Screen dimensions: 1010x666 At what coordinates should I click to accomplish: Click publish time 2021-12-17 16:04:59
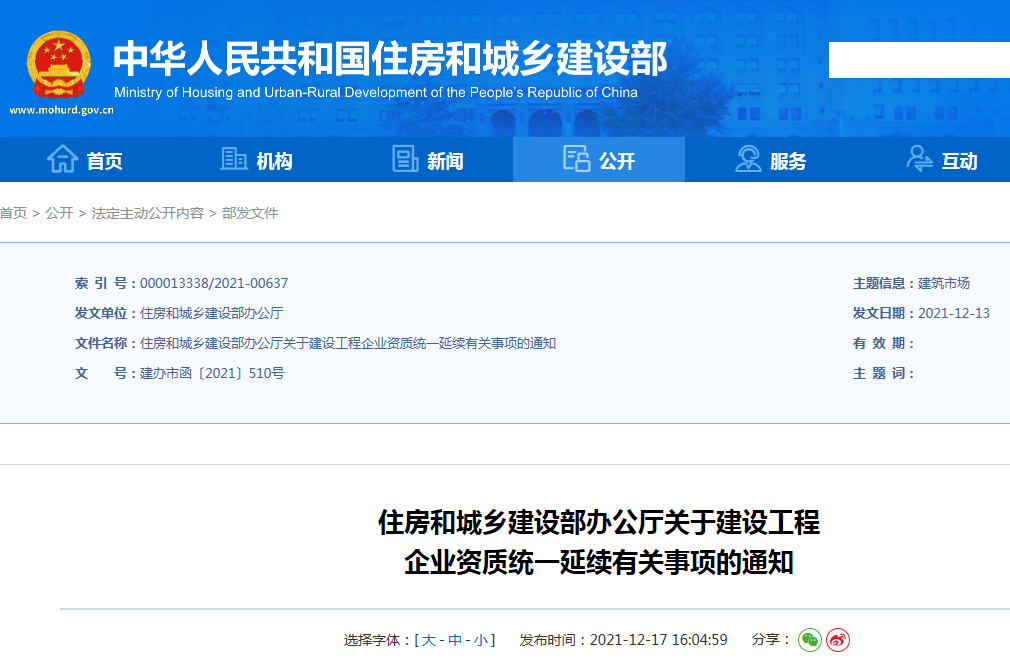coord(658,640)
